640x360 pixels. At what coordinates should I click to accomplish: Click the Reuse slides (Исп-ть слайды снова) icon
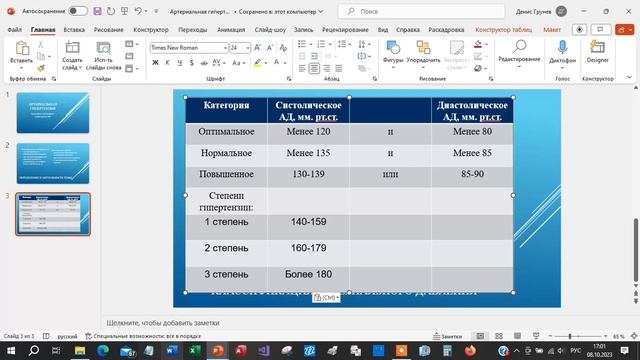point(103,48)
